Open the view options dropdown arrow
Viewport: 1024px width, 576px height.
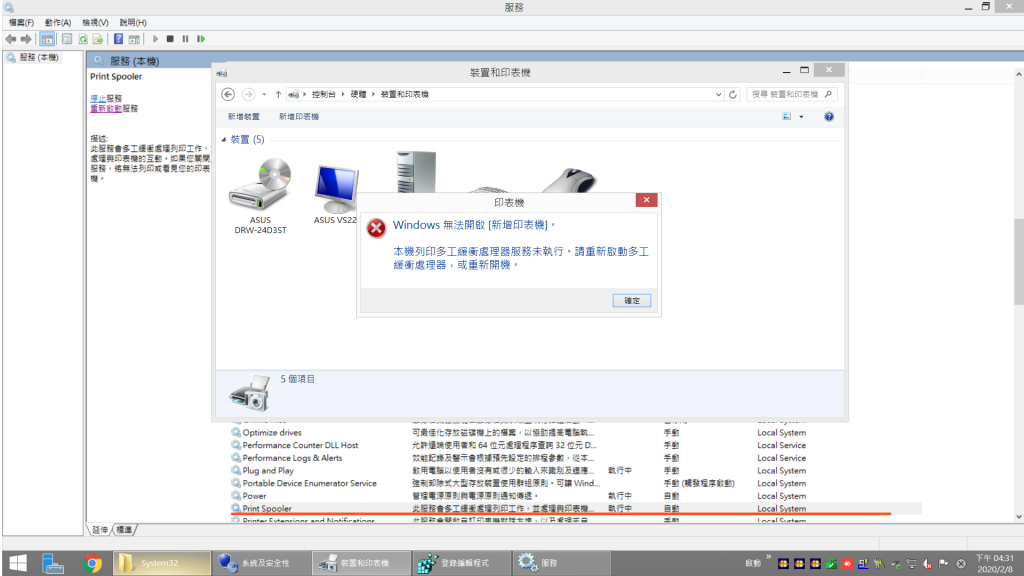[801, 117]
